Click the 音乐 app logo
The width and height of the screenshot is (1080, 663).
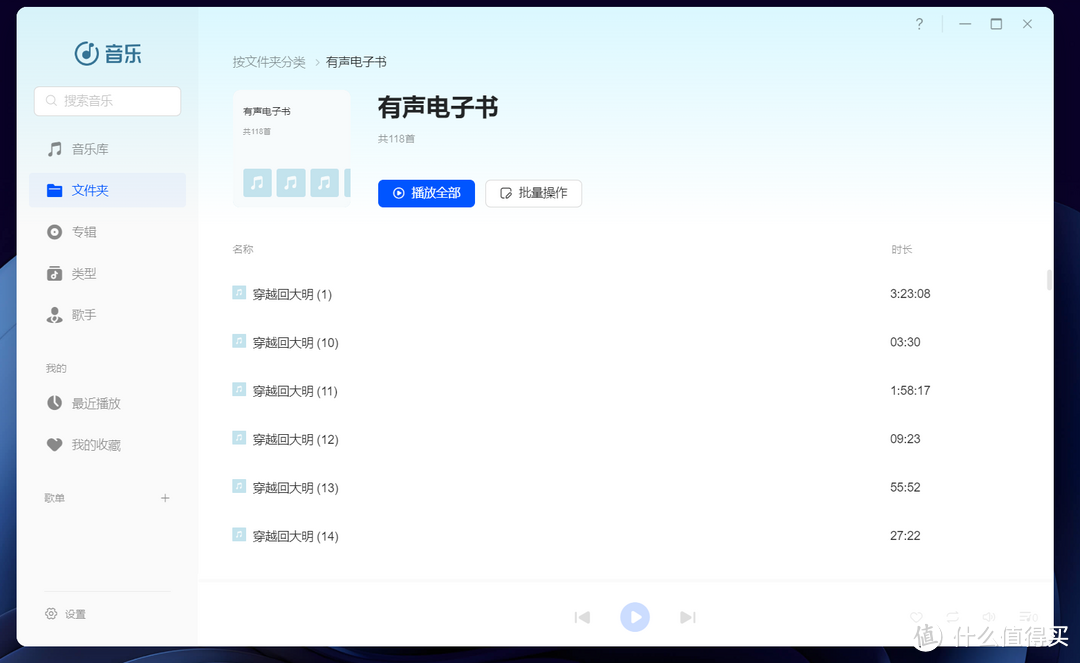pos(107,54)
